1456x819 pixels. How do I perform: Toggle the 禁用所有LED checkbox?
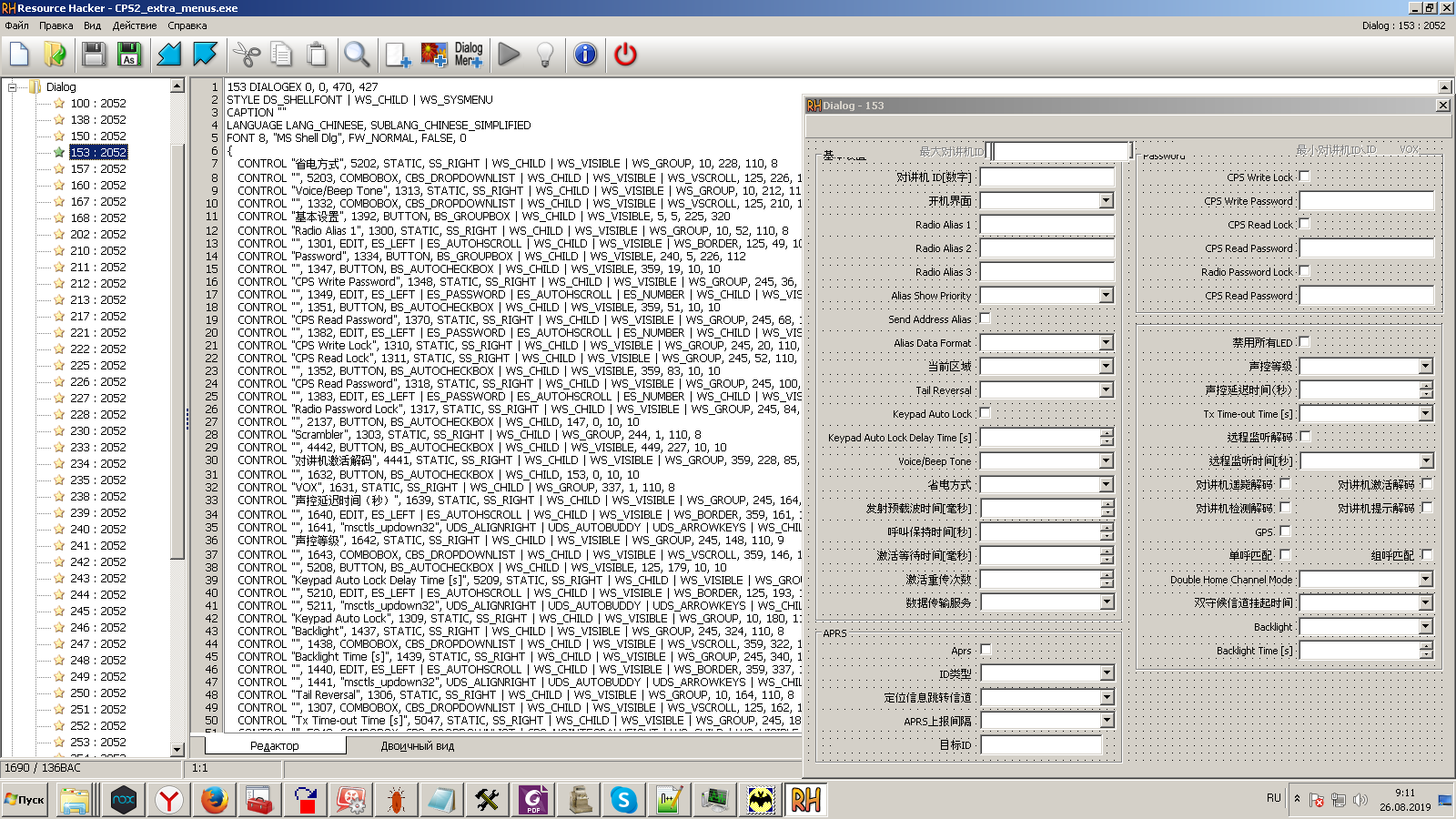coord(1304,342)
